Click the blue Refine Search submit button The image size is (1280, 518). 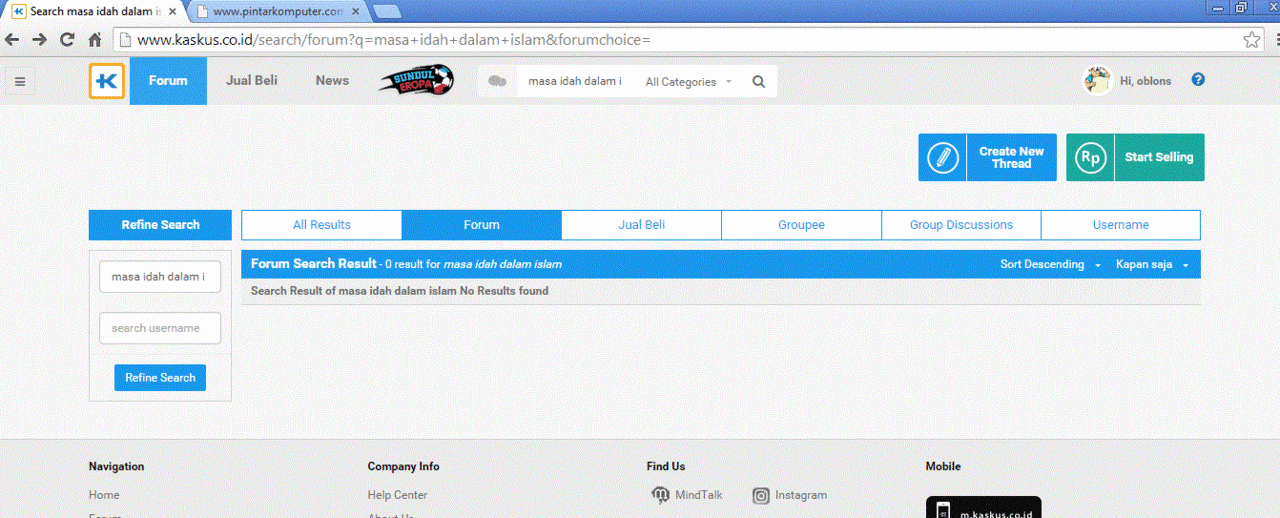(x=160, y=378)
